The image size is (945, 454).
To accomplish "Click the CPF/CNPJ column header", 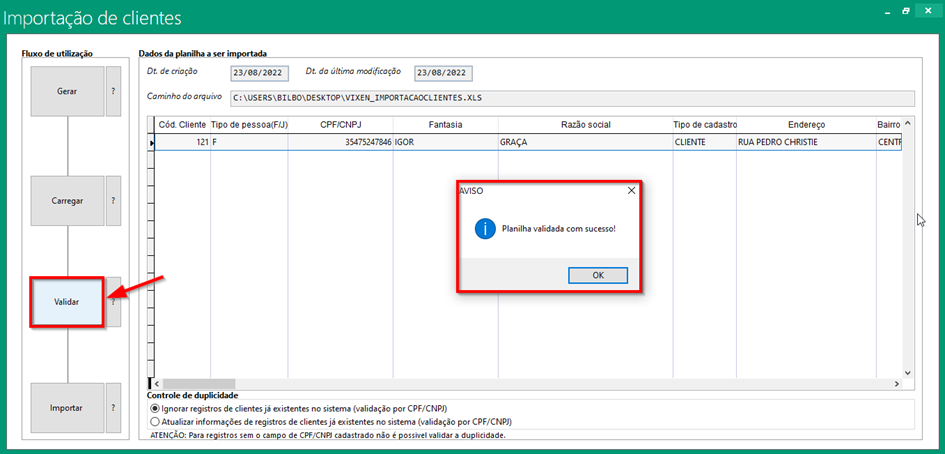I will [340, 125].
